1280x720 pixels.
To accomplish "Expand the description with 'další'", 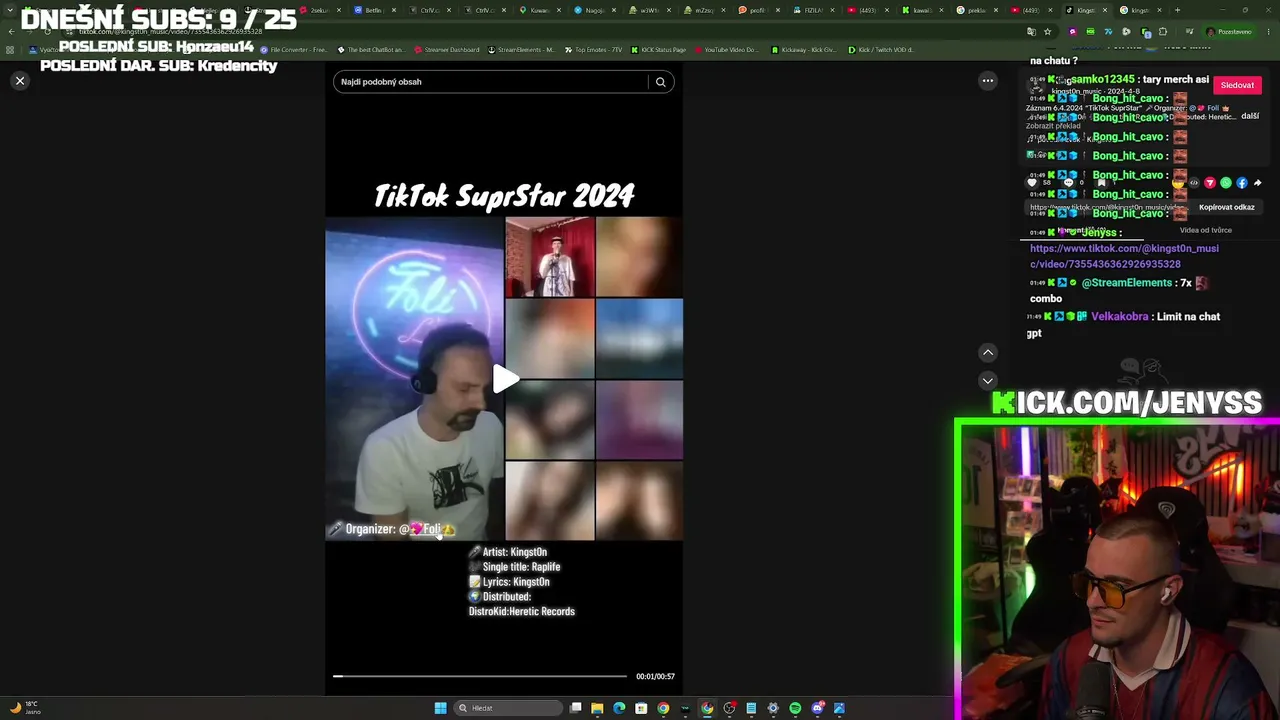I will 1250,116.
